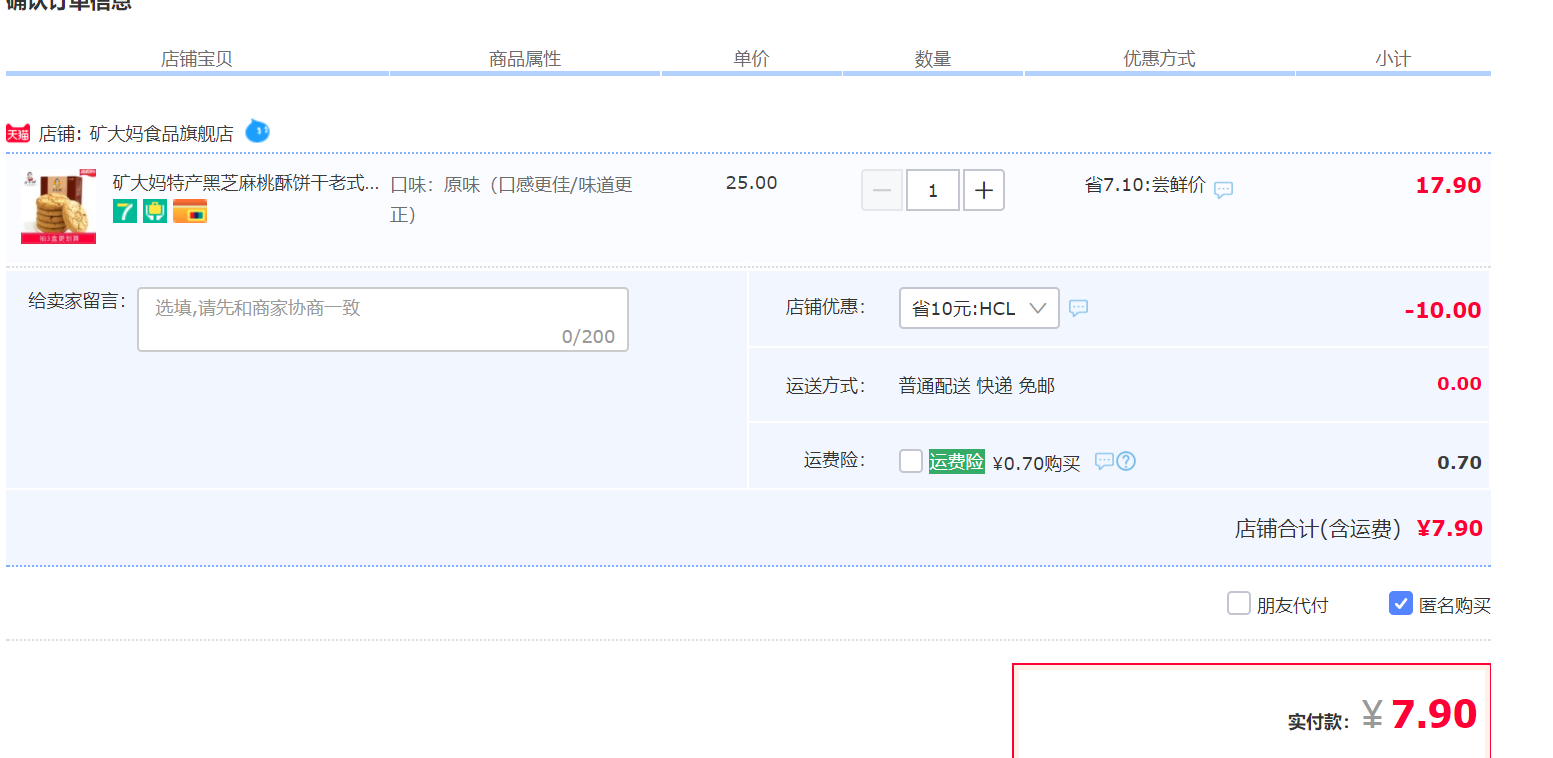Open the store link 矿大妈食品旗舰店

click(161, 133)
